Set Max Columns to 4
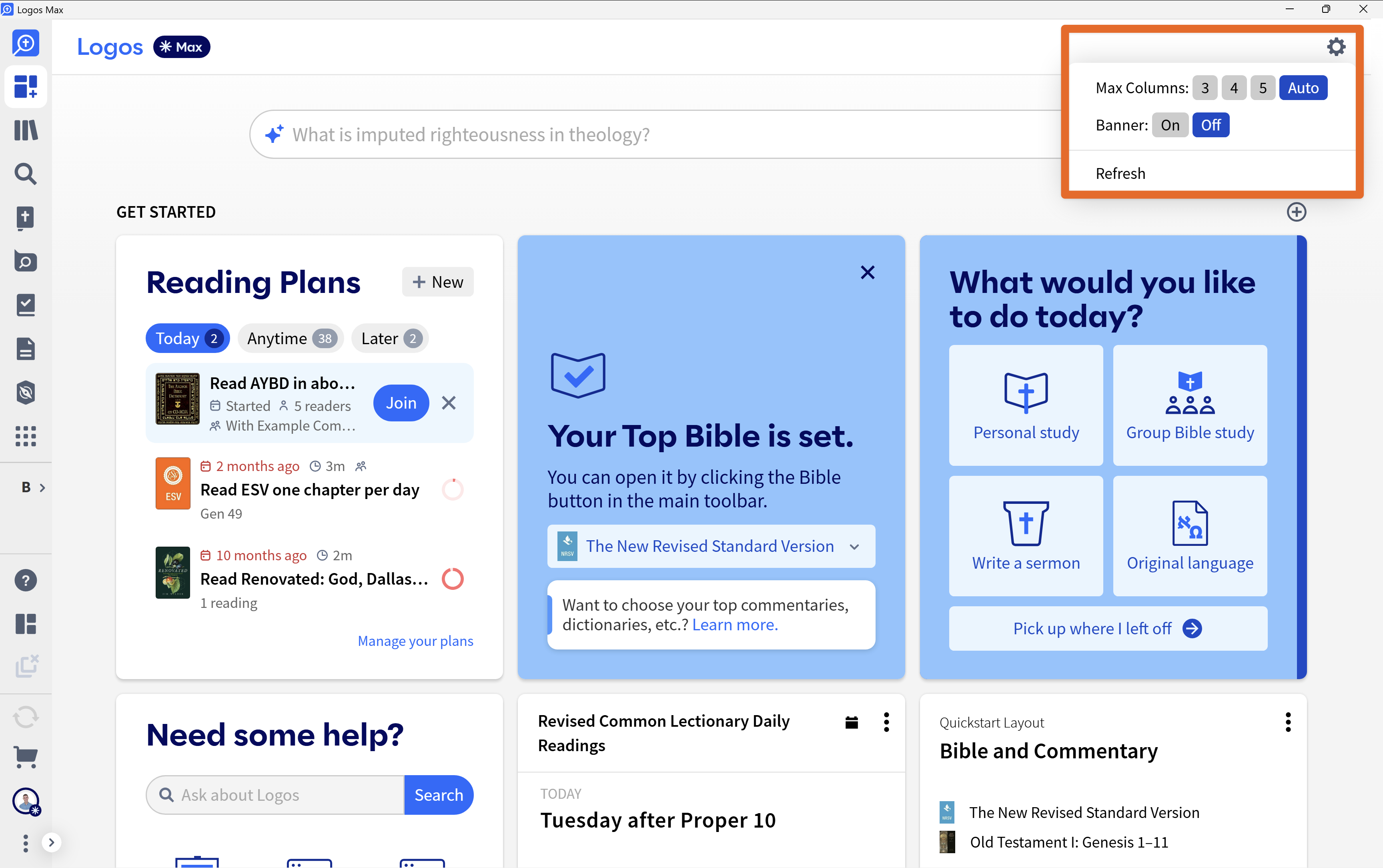Screen dimensions: 1383x868 point(1234,88)
